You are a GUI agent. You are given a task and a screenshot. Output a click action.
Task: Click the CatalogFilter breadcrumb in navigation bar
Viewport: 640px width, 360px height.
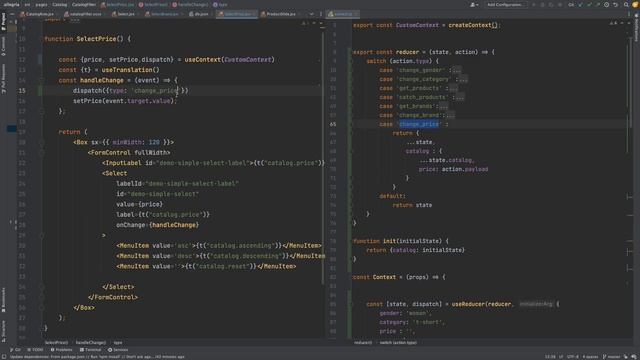pyautogui.click(x=84, y=4)
